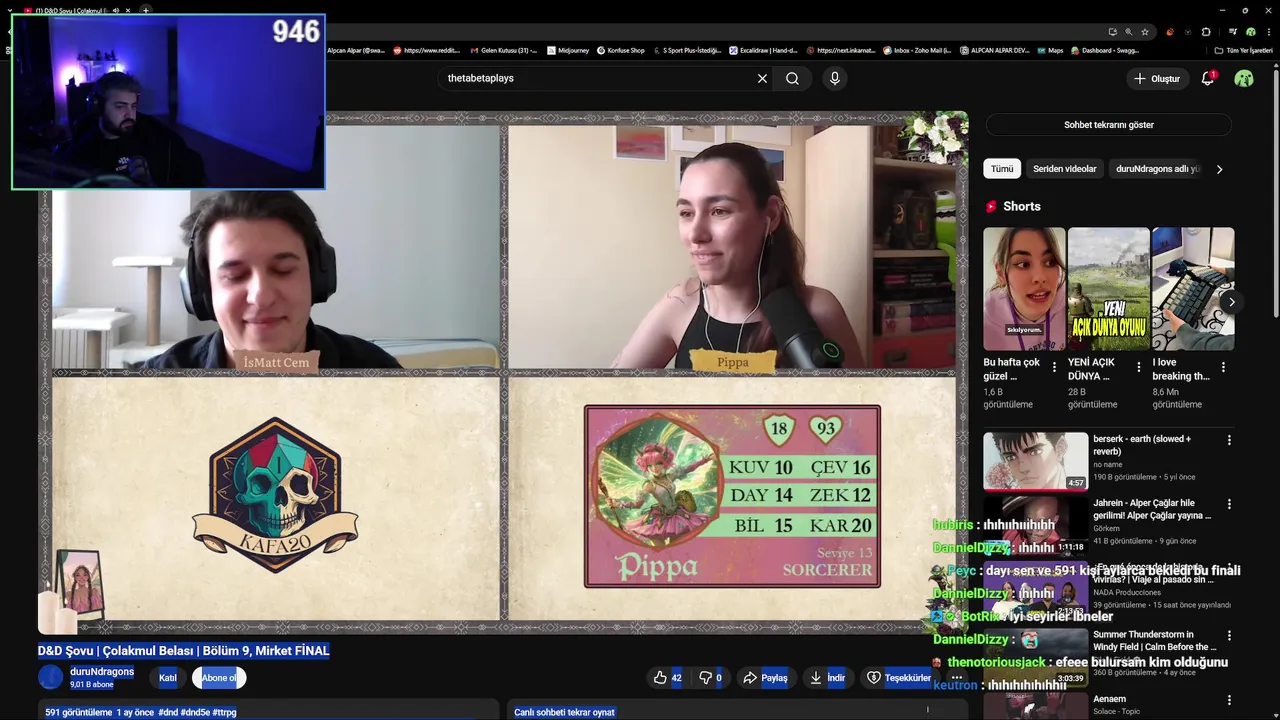Click Sohbet tekrarını göster button

(x=1108, y=125)
